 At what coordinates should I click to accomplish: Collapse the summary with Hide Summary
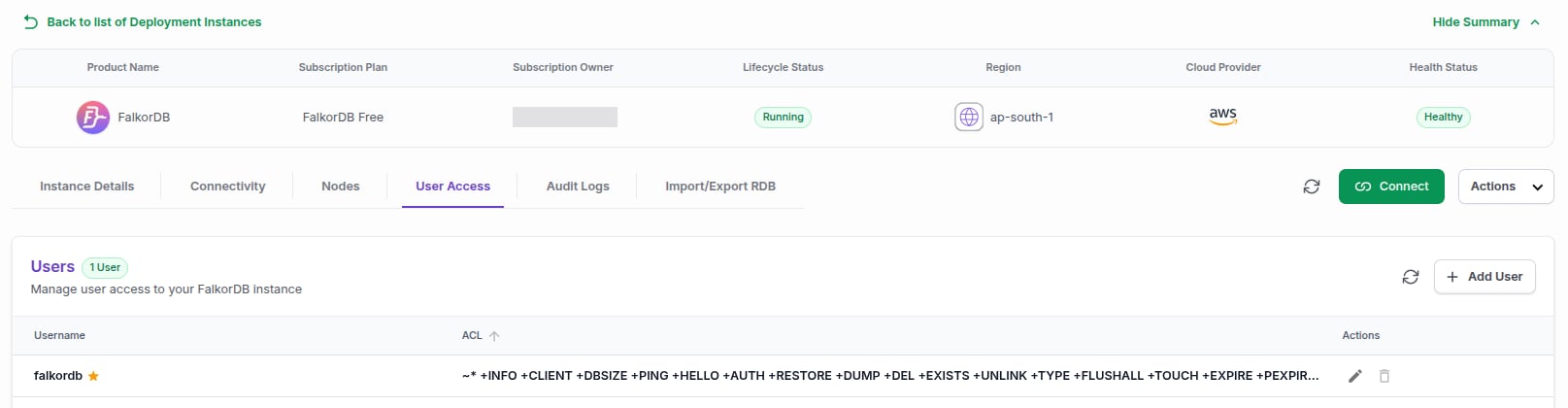pyautogui.click(x=1485, y=21)
